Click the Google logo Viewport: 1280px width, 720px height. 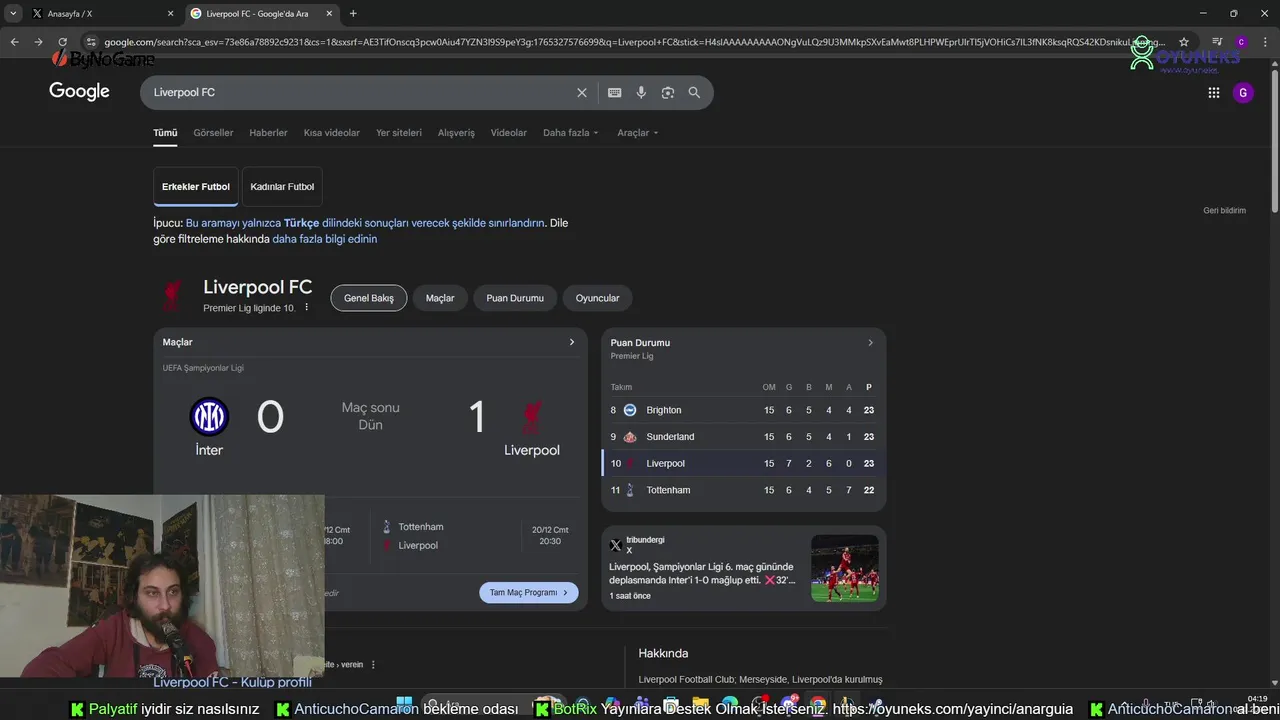[79, 92]
